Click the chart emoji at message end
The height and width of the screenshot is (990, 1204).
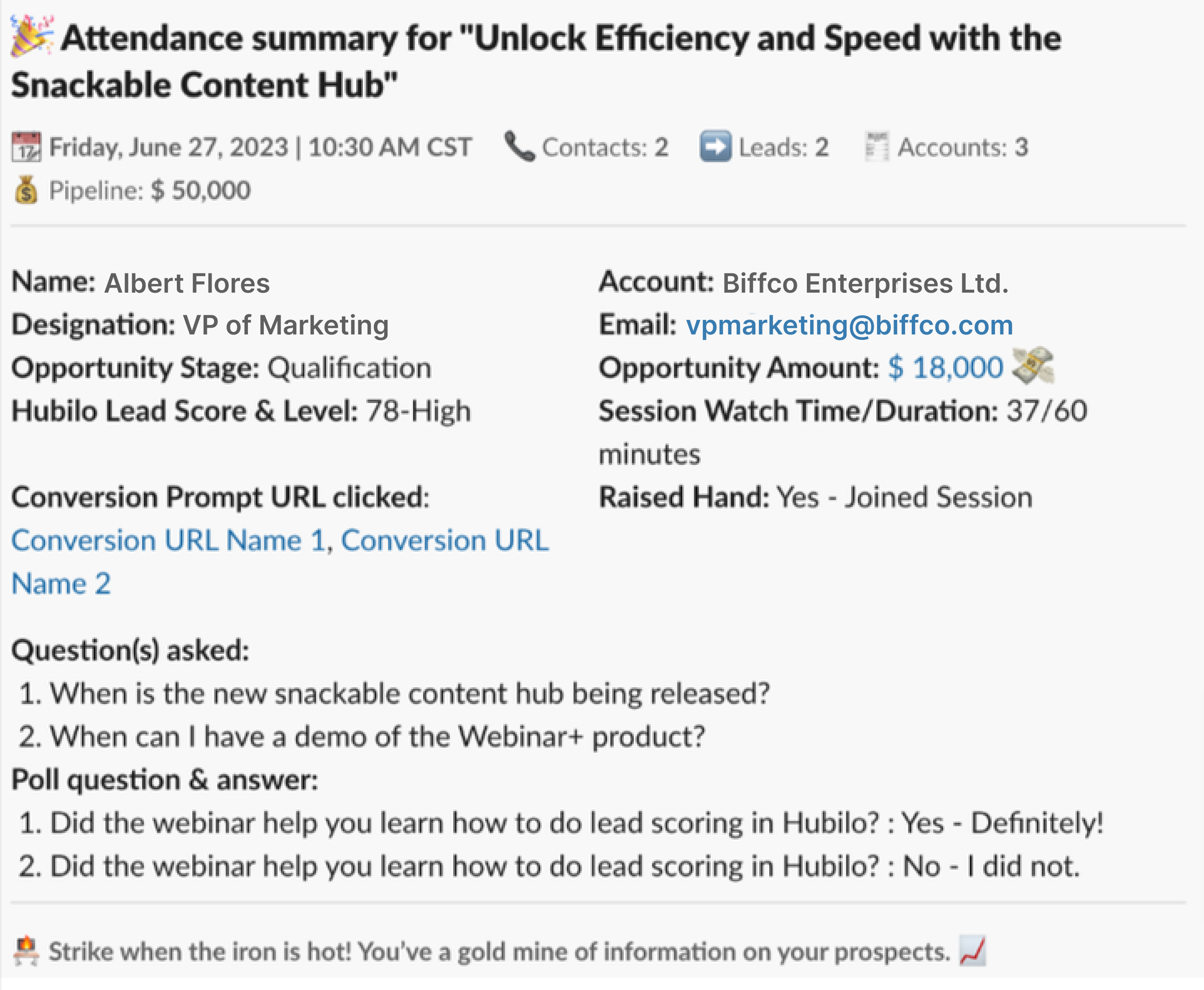[972, 951]
